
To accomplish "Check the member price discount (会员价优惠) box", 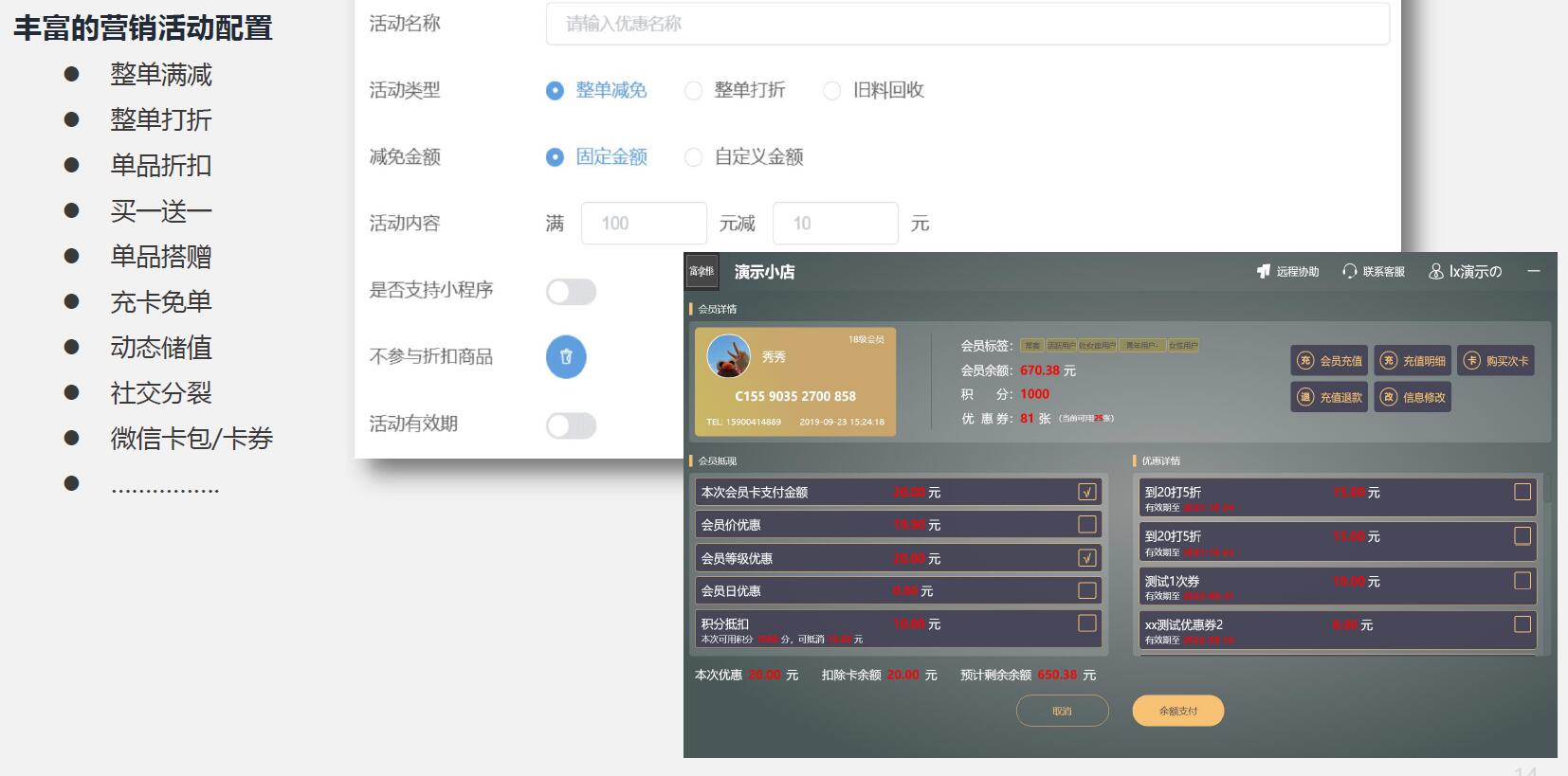I will click(1086, 524).
